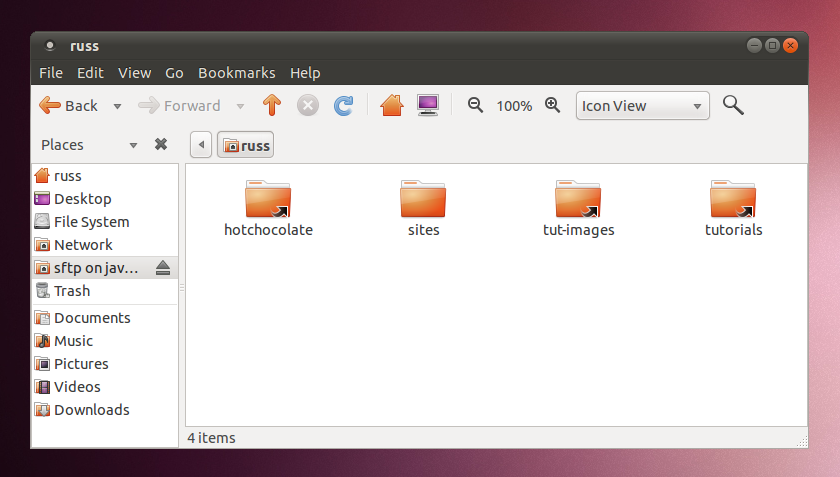
Task: Click the 4 items status text
Action: [x=211, y=438]
